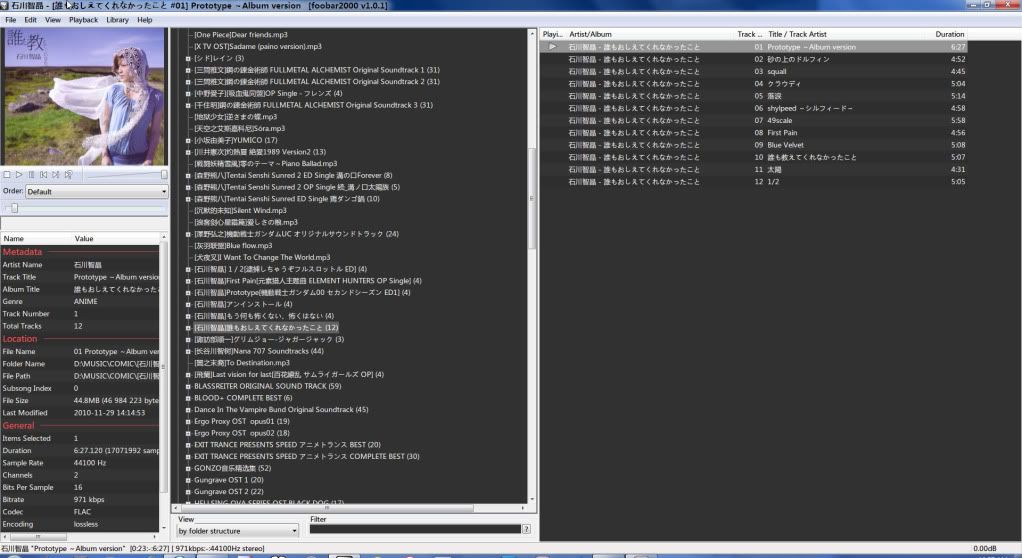Click the random playback button
The height and width of the screenshot is (558, 1022).
click(68, 175)
